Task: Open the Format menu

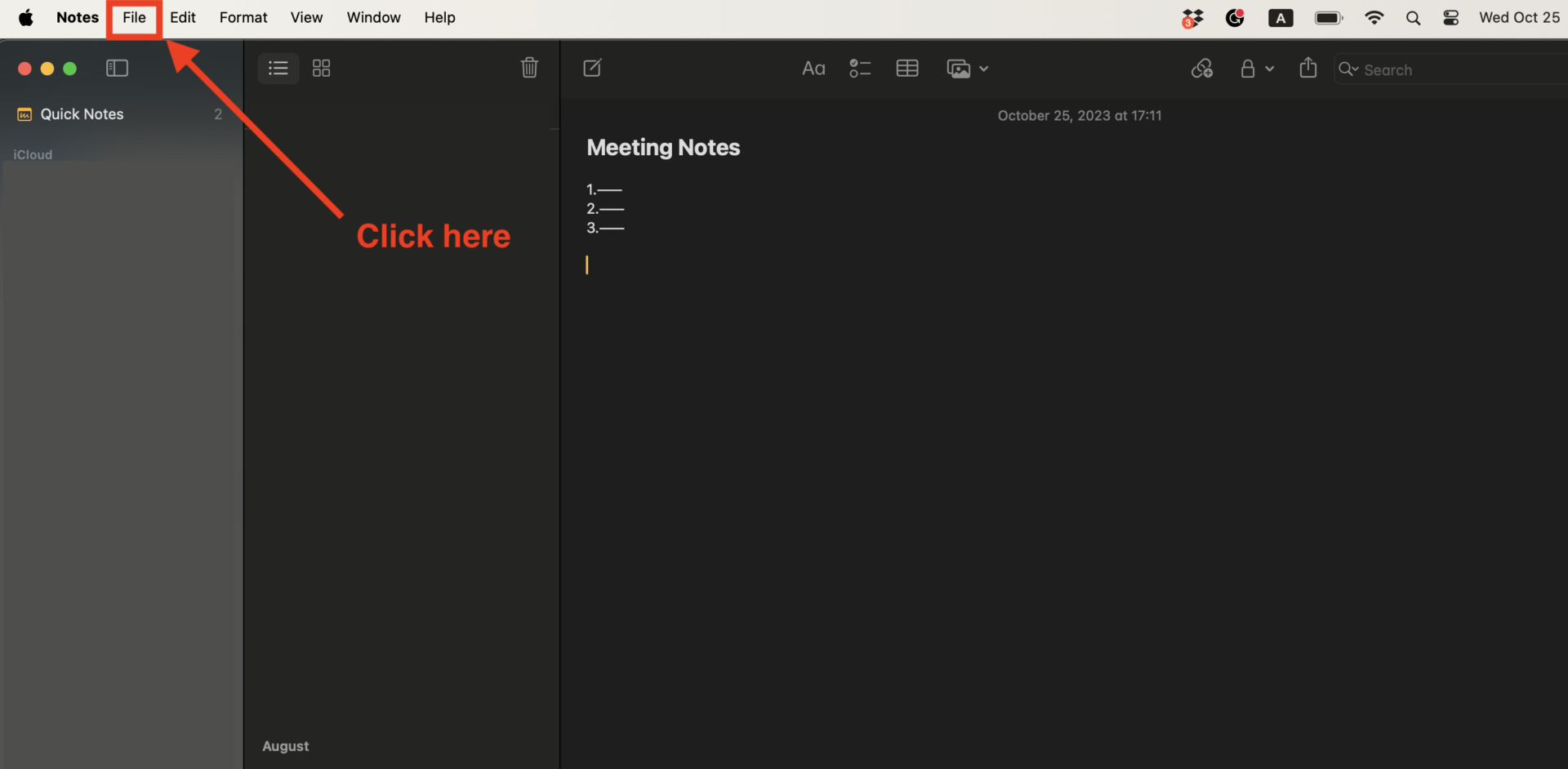Action: coord(243,17)
